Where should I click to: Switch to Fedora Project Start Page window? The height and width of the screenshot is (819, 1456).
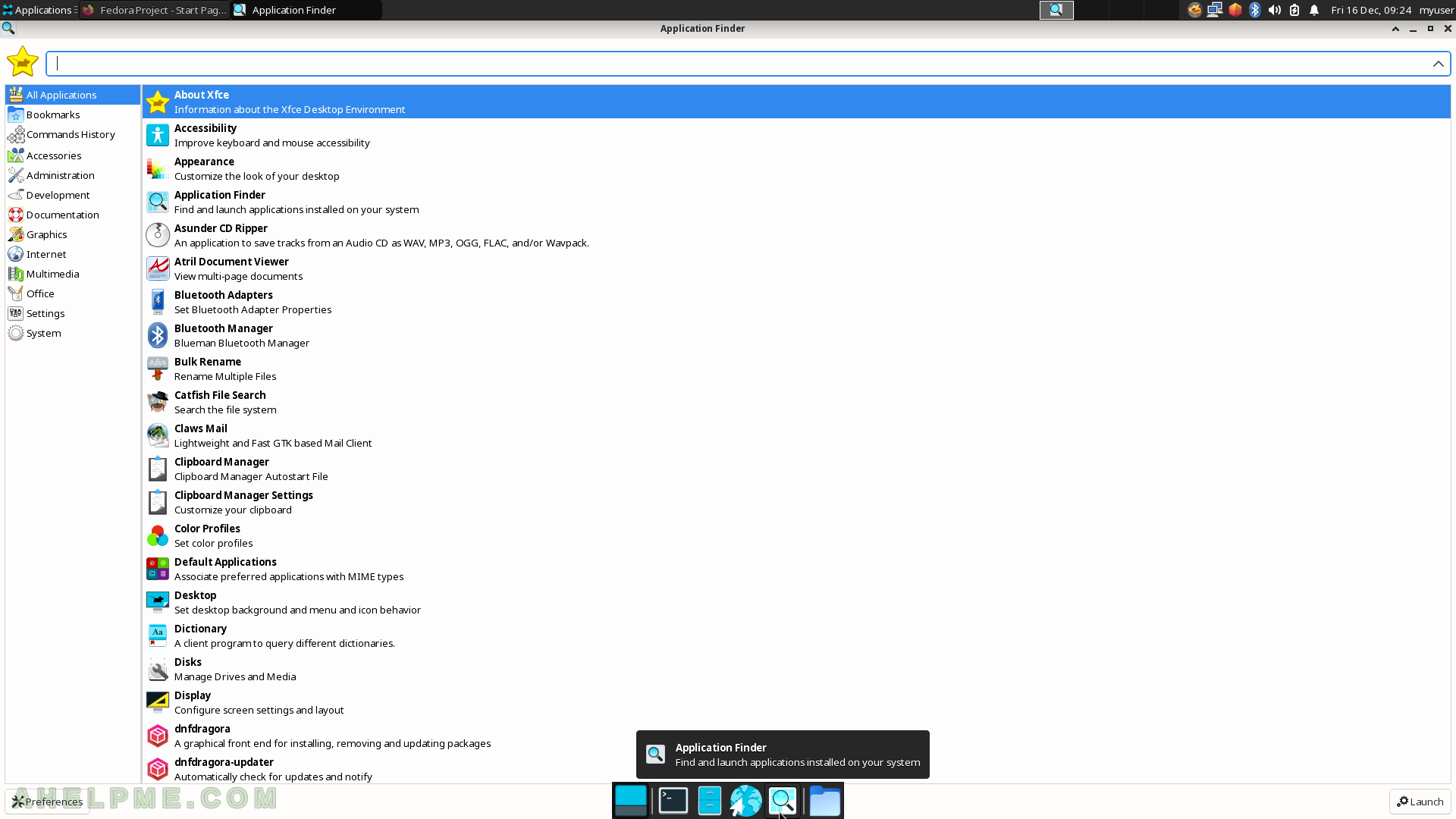pyautogui.click(x=155, y=10)
